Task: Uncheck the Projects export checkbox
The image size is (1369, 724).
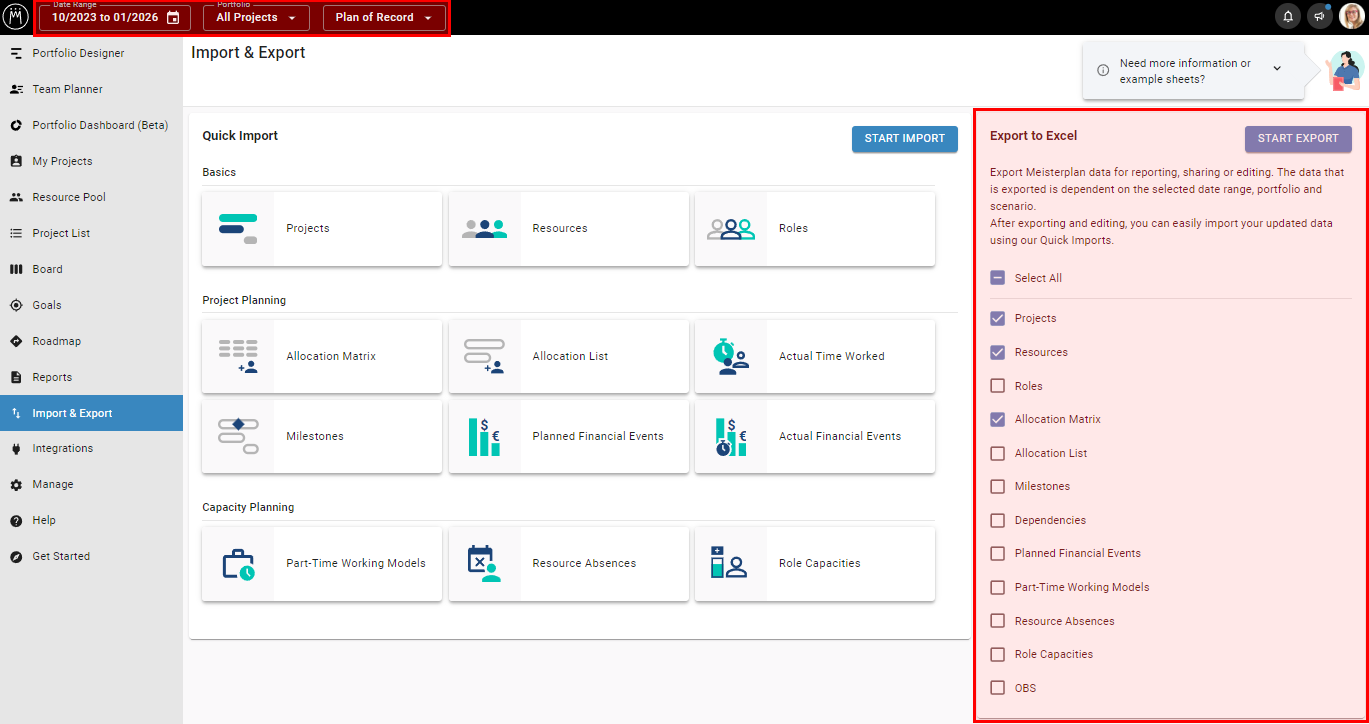Action: pyautogui.click(x=997, y=318)
